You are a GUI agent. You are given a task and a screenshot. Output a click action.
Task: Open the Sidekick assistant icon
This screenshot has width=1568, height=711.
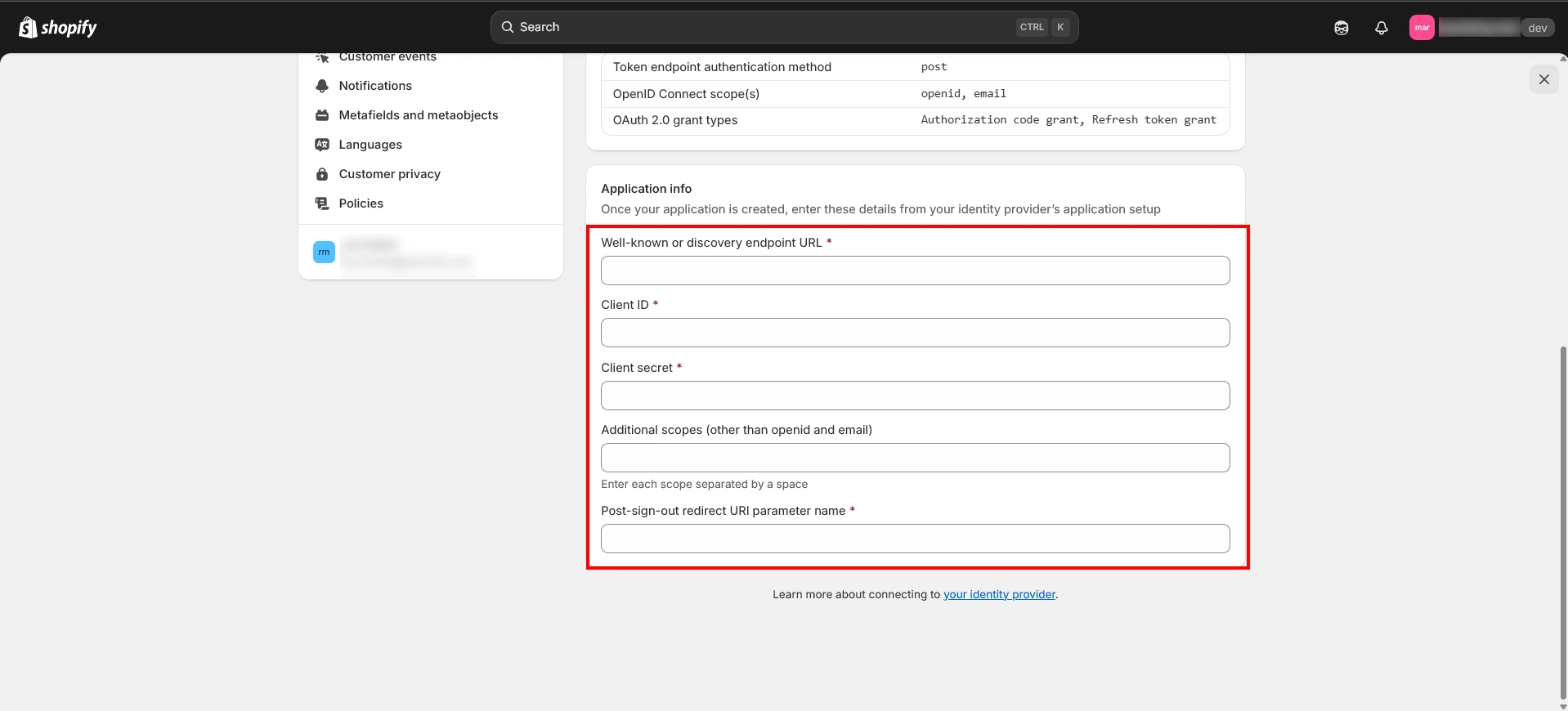pos(1342,28)
